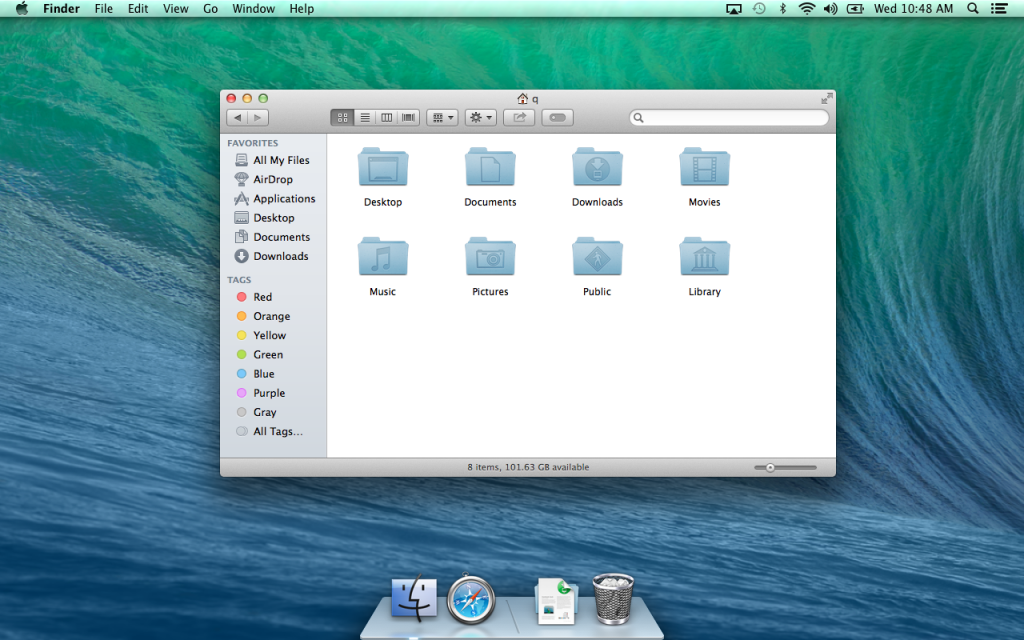Open AirDrop in the sidebar
The width and height of the screenshot is (1024, 640).
273,180
